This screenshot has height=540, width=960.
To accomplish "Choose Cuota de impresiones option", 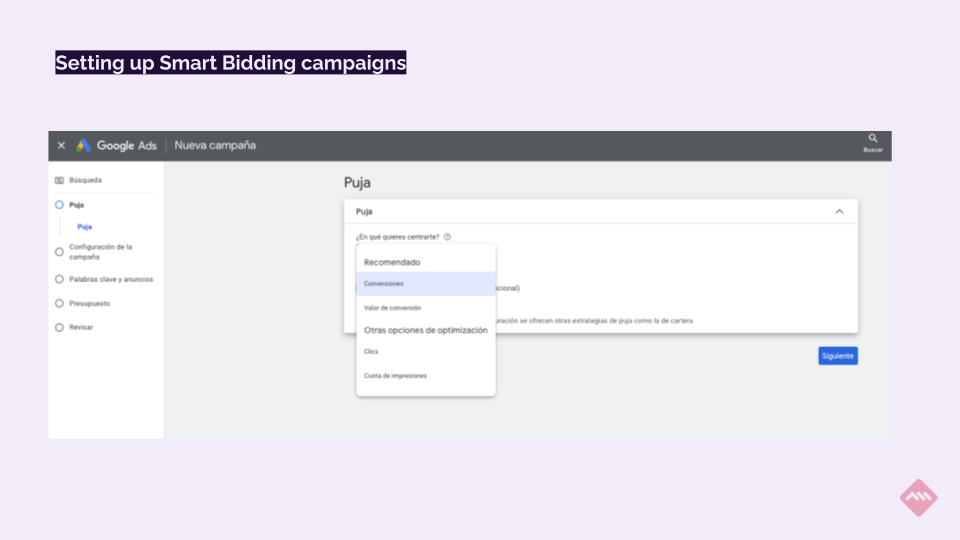I will coord(426,376).
